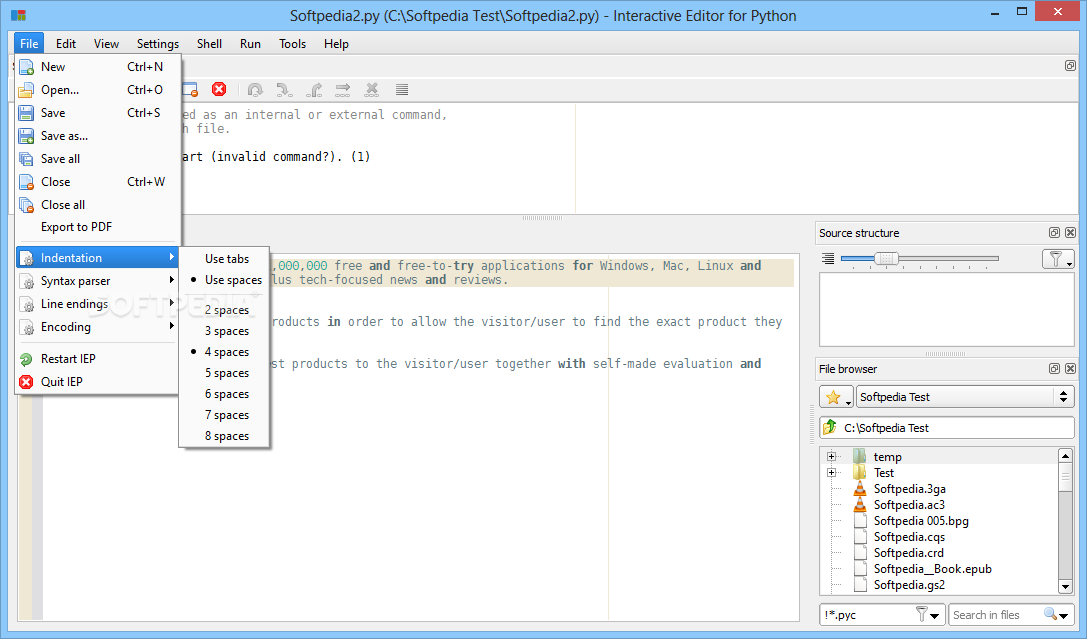The image size is (1087, 639).
Task: Click the Save disk icon in File menu
Action: [26, 113]
